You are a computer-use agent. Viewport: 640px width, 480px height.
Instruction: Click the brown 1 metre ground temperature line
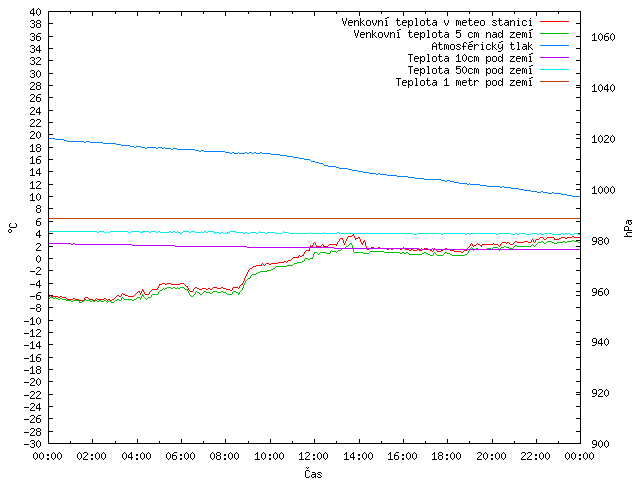click(314, 218)
